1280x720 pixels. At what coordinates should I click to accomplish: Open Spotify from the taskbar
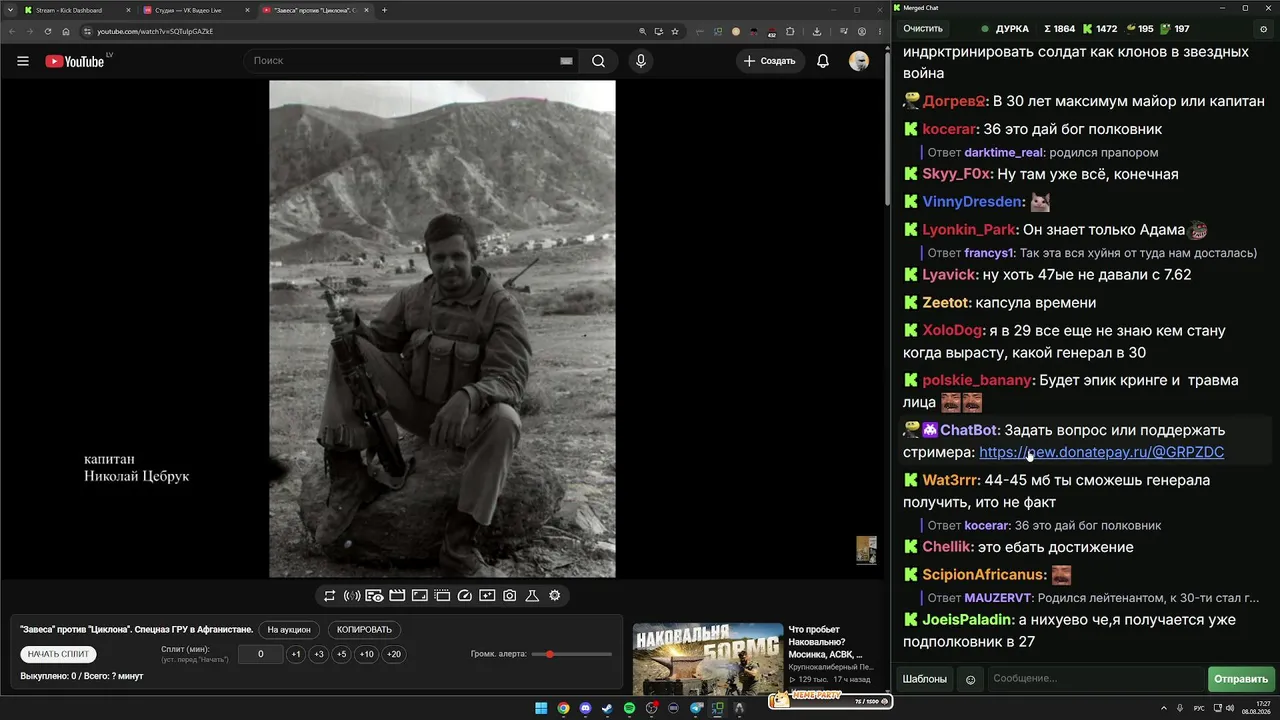(629, 708)
